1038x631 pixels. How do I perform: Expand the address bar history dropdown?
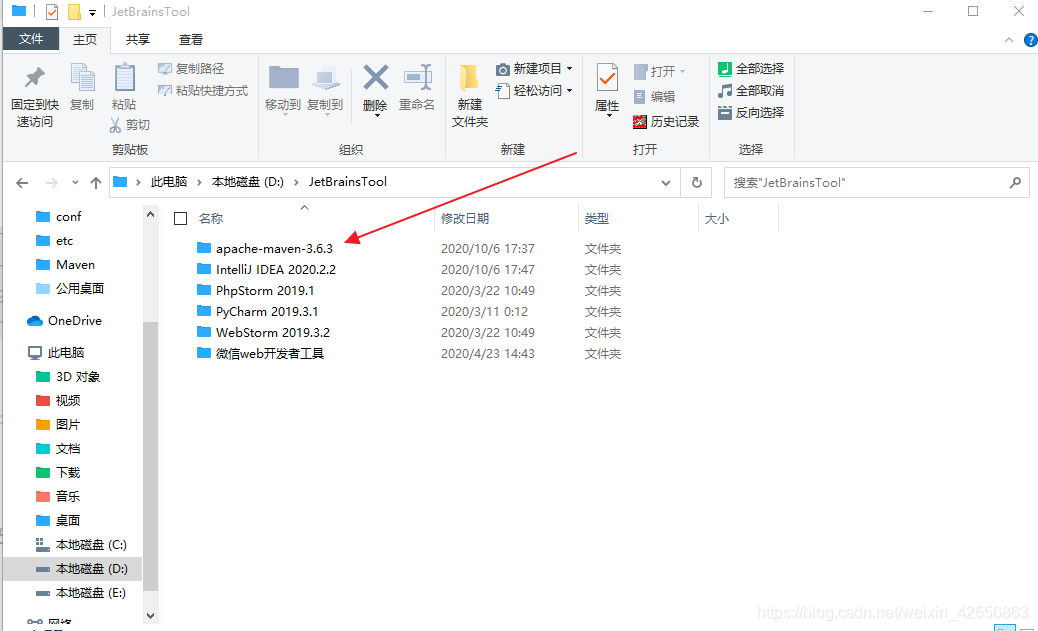pos(666,183)
